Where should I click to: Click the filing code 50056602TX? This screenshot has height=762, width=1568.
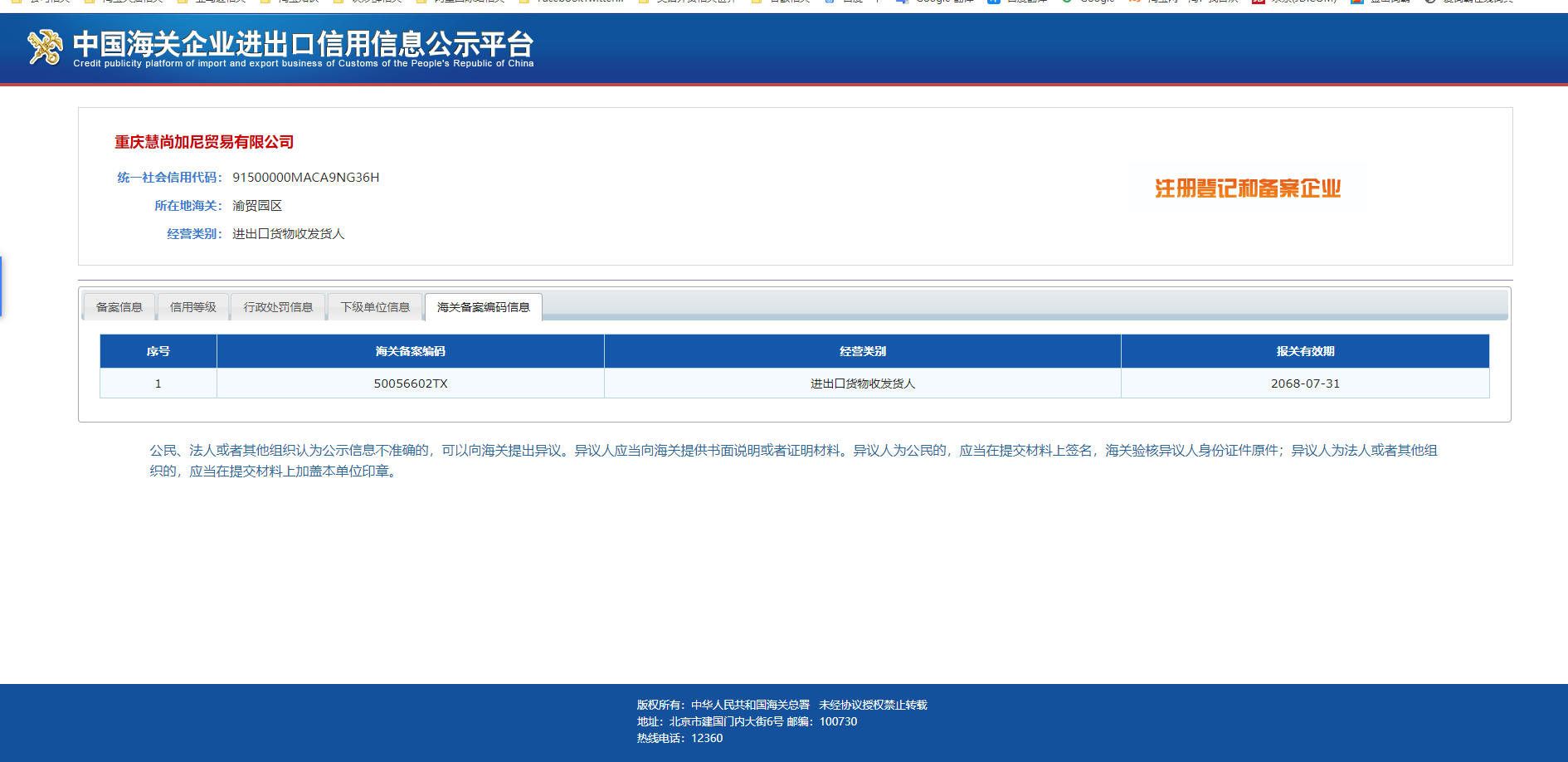411,383
